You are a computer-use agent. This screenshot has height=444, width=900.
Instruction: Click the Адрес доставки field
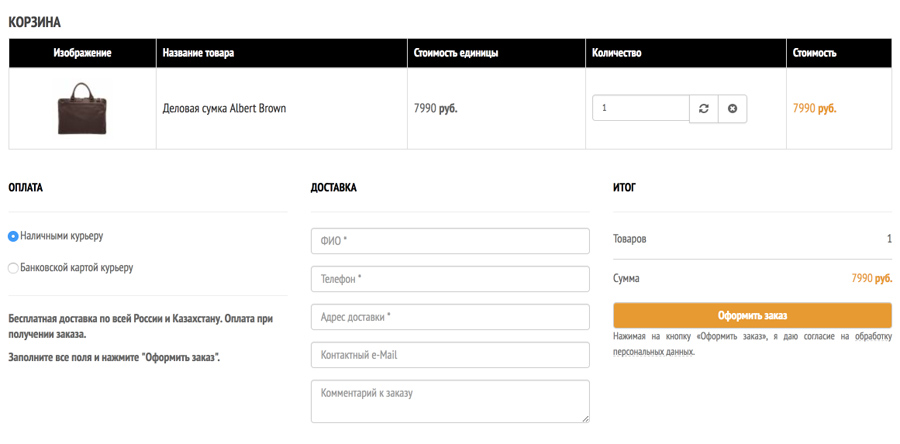pyautogui.click(x=450, y=317)
